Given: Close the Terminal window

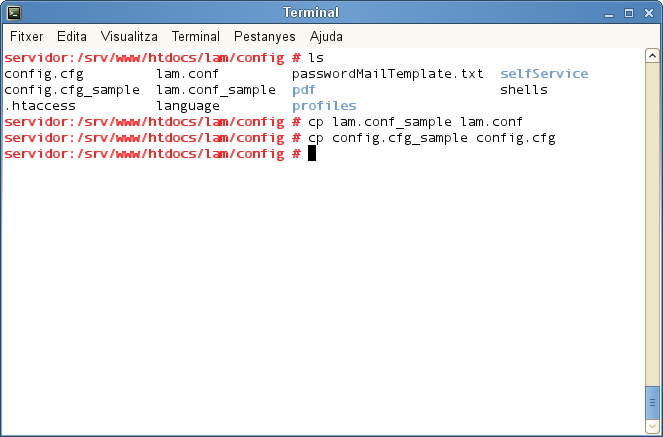Looking at the screenshot, I should [x=647, y=13].
